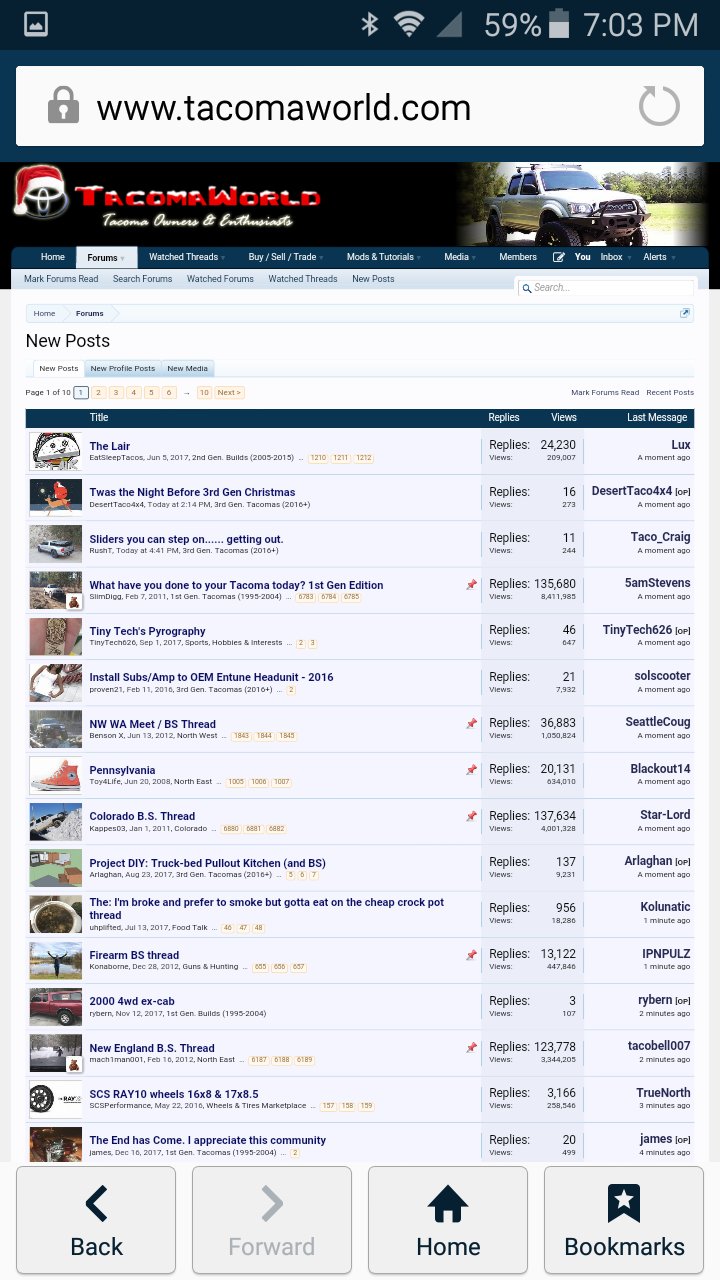Expand the Inbox dropdown
The height and width of the screenshot is (1280, 720).
point(629,258)
